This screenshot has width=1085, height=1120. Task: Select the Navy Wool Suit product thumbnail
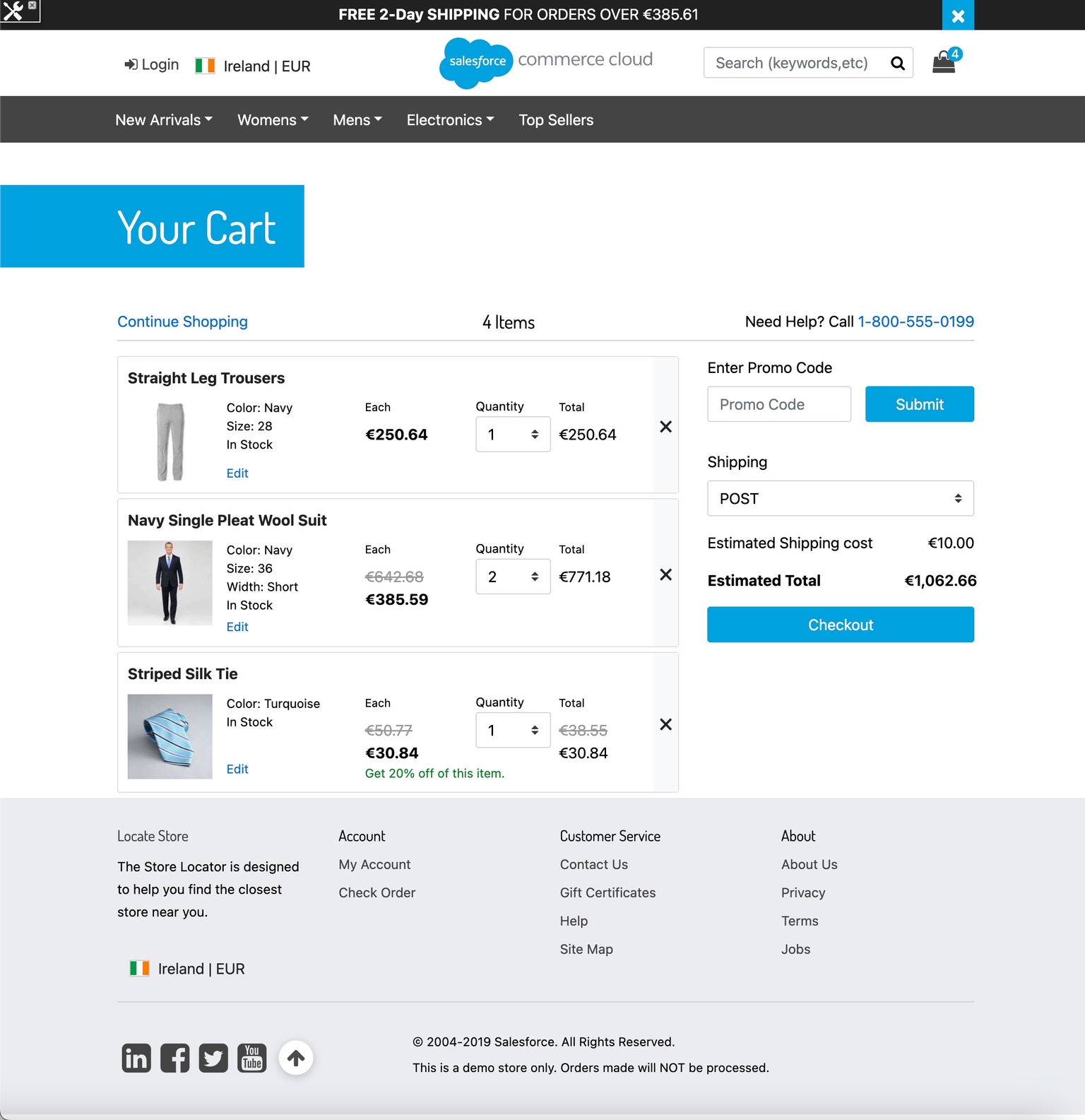(x=170, y=583)
